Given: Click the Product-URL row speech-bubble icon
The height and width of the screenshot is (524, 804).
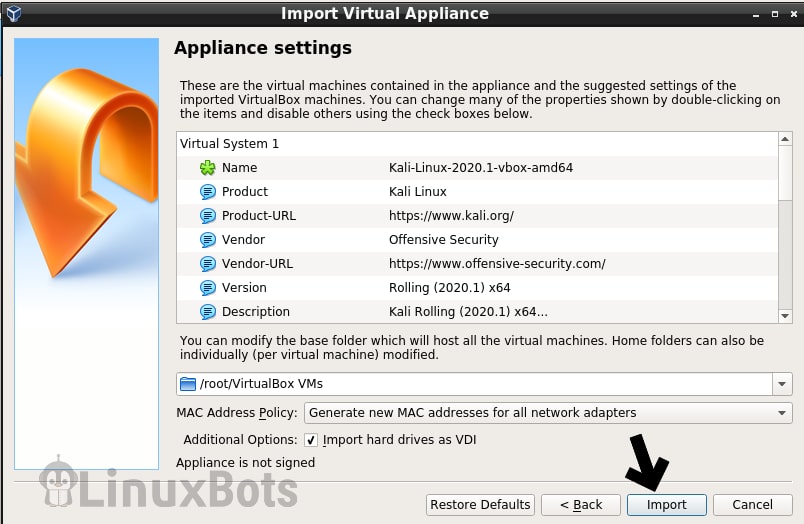Looking at the screenshot, I should click(208, 216).
